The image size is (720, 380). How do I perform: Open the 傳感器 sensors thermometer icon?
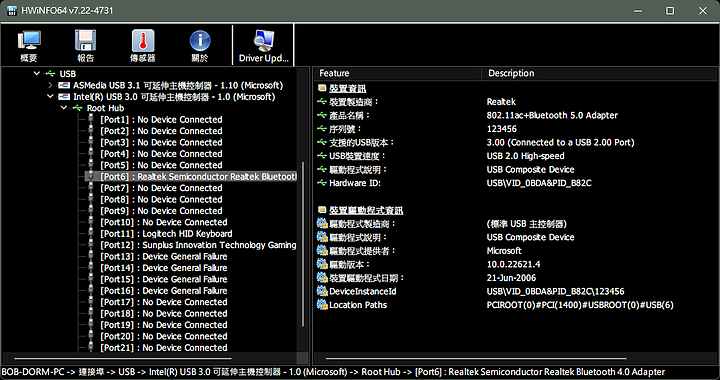(143, 45)
